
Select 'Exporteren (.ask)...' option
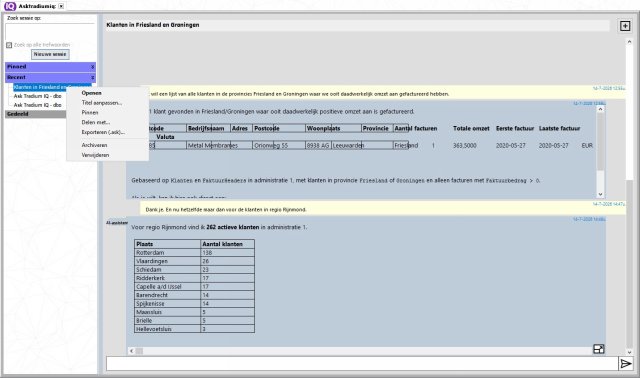point(103,132)
